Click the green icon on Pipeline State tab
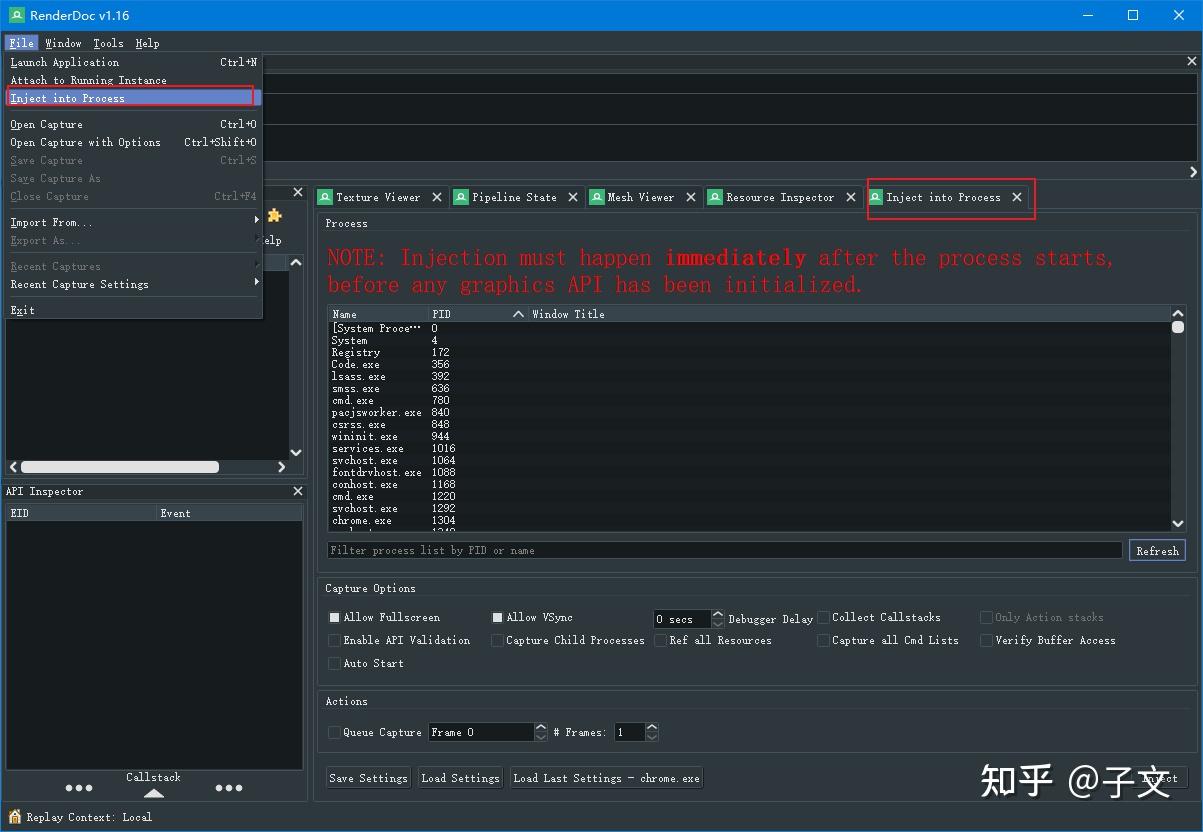Screen dimensions: 1203x832 pyautogui.click(x=460, y=197)
